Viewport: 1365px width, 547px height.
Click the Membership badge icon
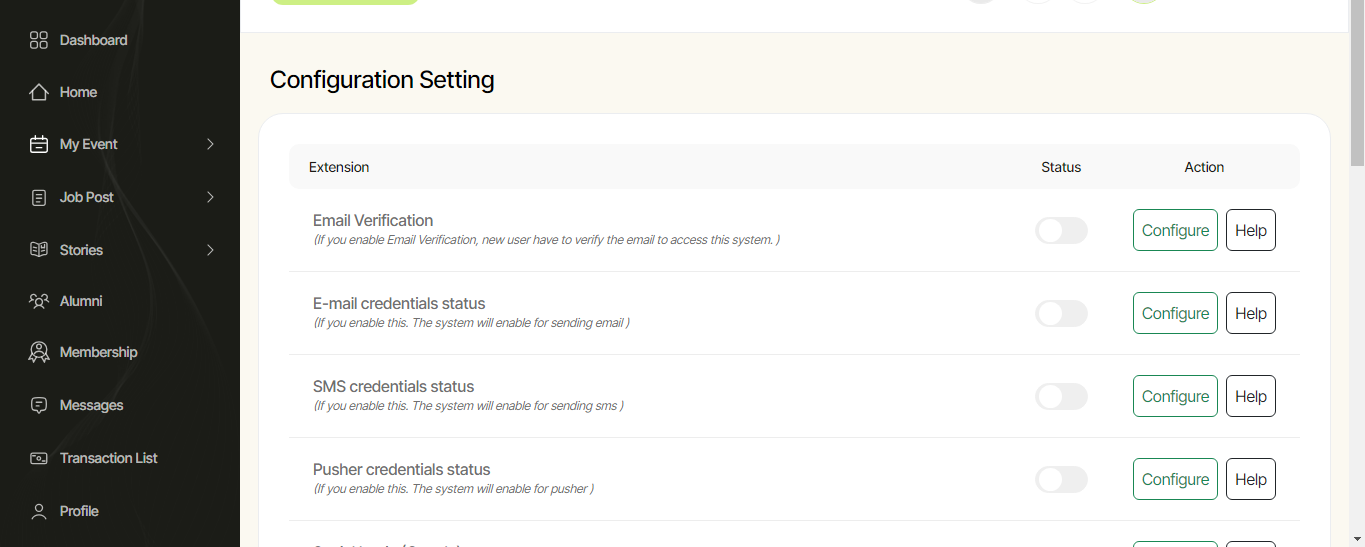point(39,352)
